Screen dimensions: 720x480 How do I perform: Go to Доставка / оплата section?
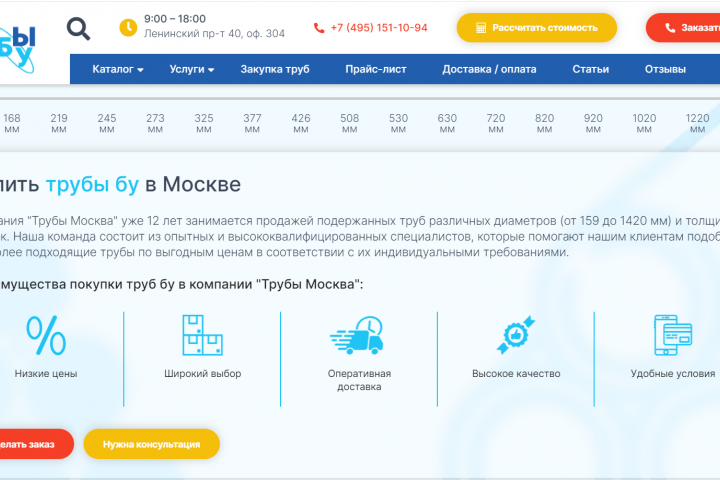[x=489, y=69]
